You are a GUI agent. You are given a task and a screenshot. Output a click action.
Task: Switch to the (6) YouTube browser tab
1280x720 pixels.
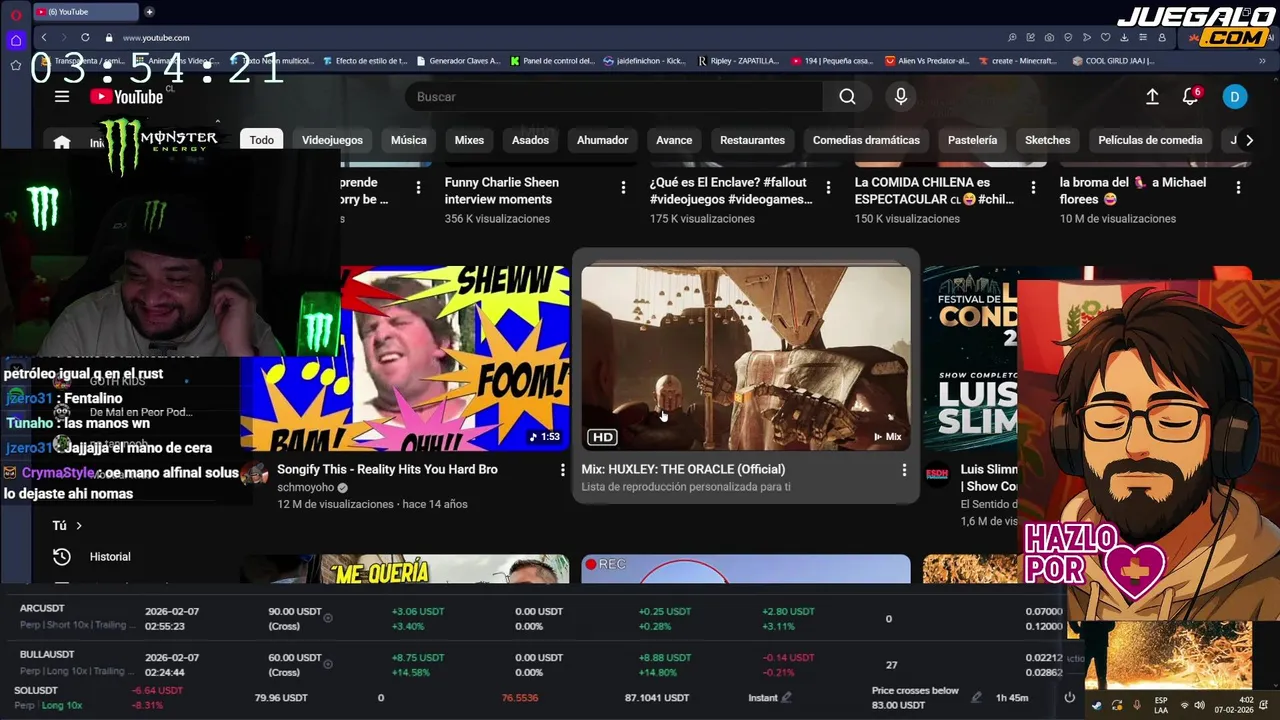(84, 12)
